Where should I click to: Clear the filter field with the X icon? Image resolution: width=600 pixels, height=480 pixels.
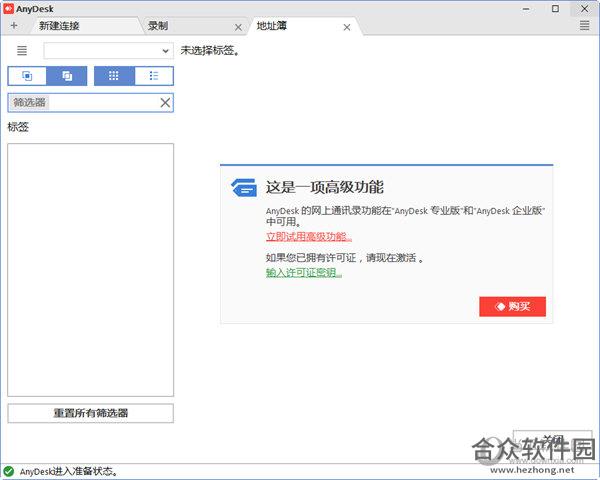click(165, 103)
